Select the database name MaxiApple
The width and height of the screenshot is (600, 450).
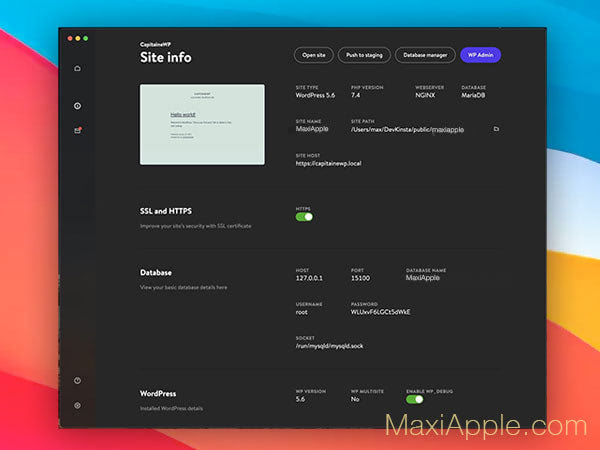[x=422, y=278]
